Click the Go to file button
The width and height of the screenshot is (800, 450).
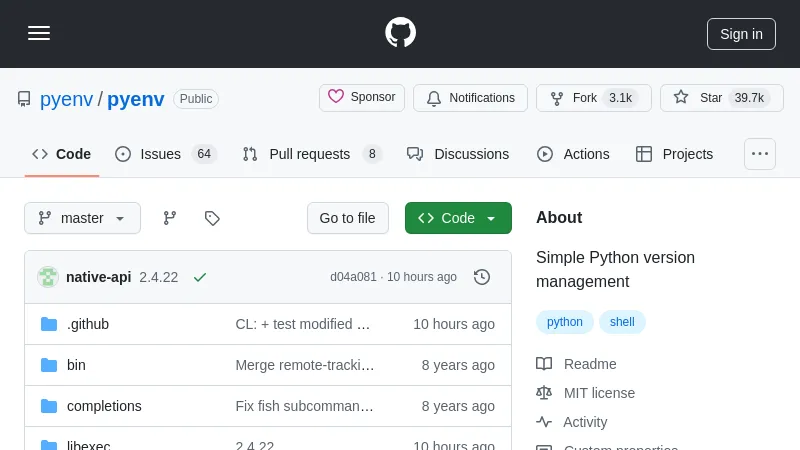[347, 218]
